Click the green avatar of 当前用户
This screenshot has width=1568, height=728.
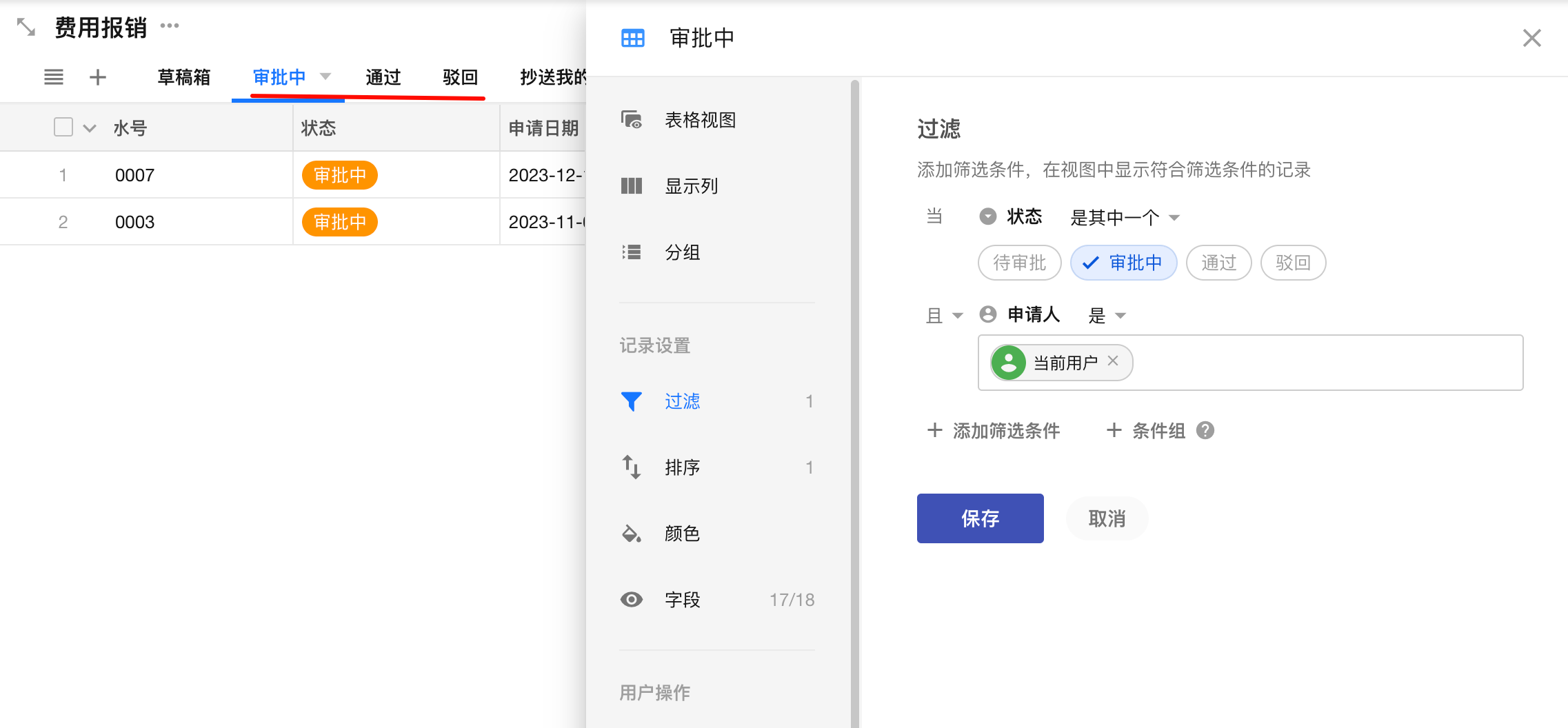click(x=1009, y=363)
